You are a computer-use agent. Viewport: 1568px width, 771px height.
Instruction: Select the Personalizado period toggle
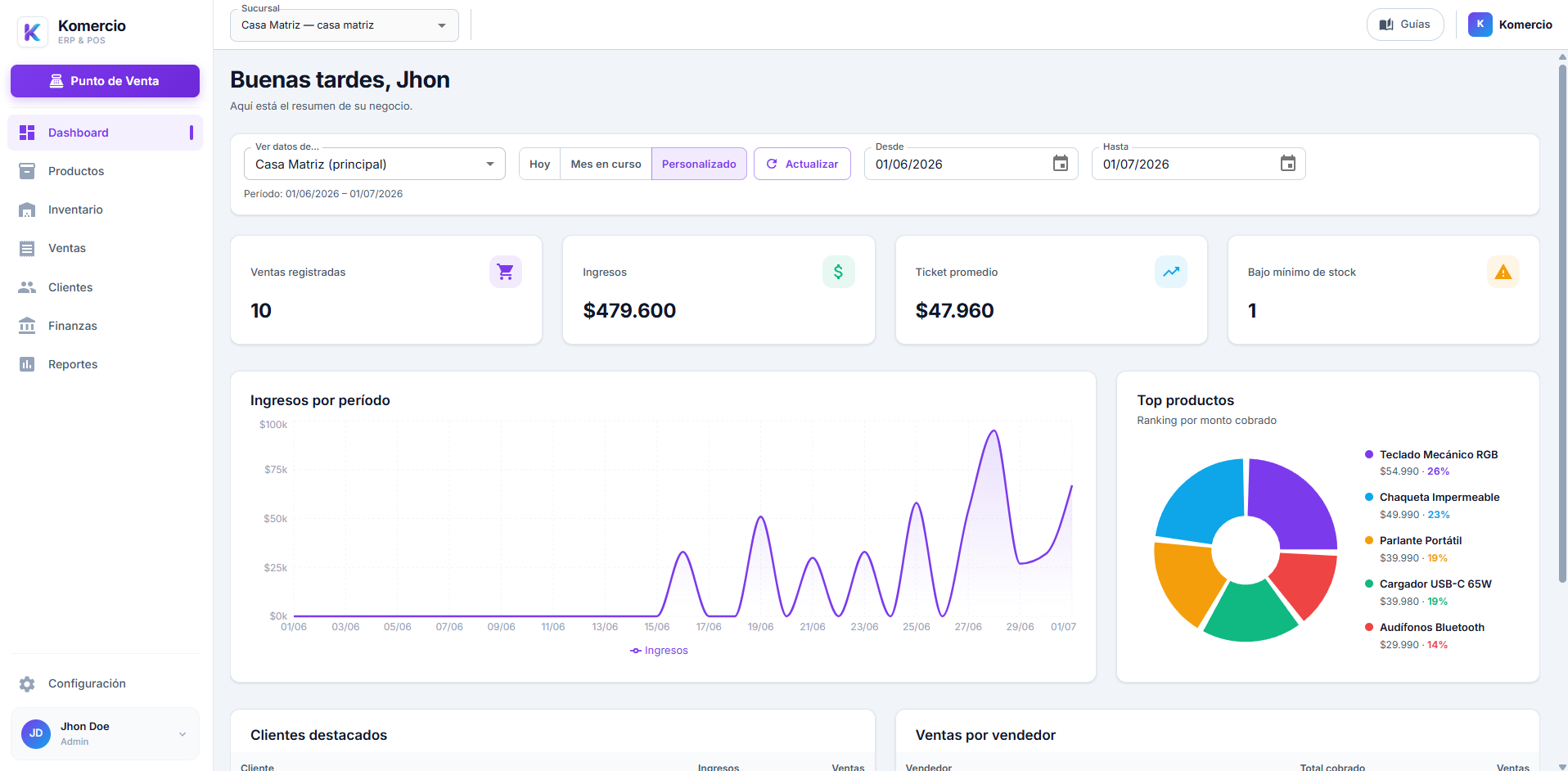tap(699, 164)
